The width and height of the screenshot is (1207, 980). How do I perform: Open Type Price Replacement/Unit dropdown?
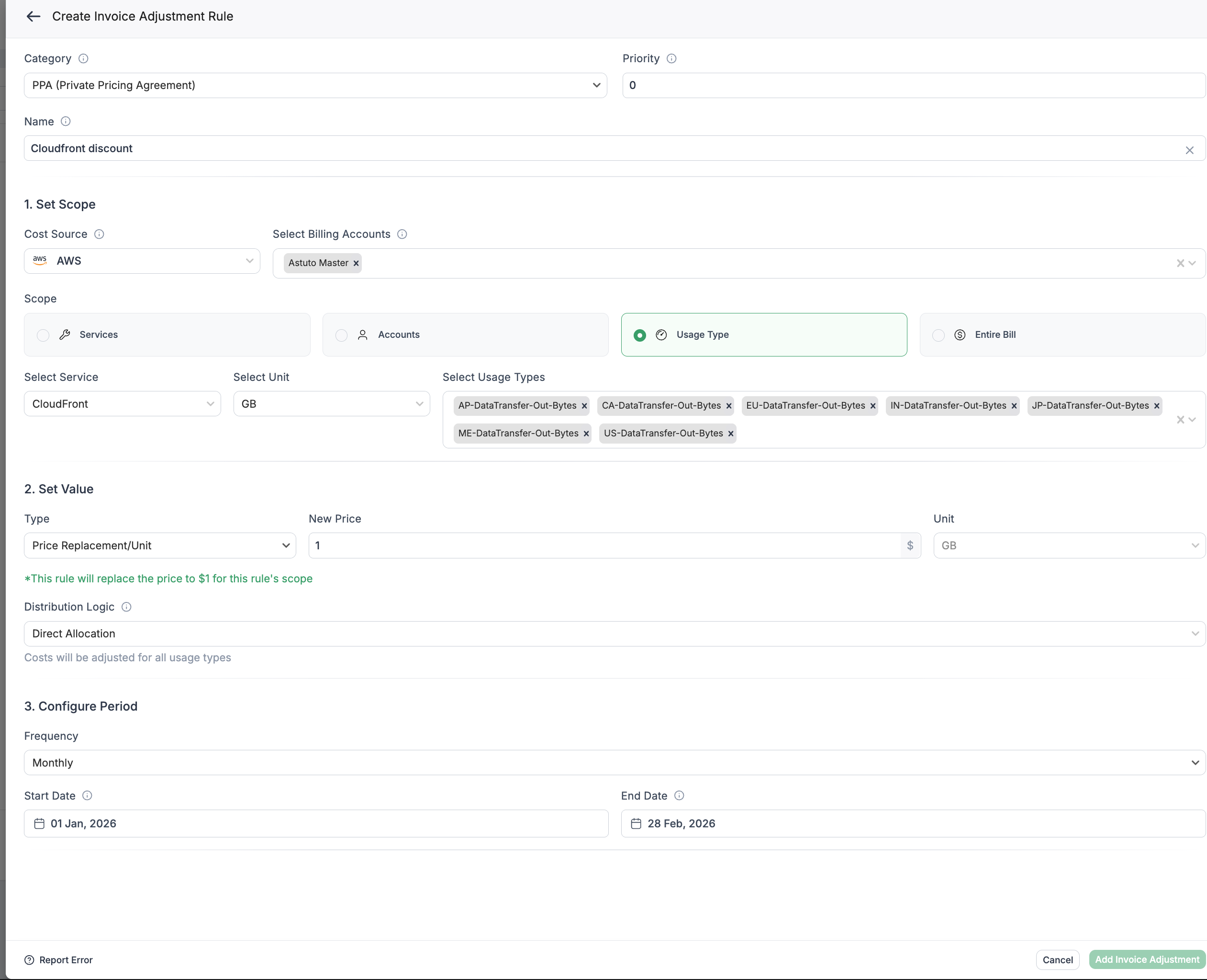160,546
